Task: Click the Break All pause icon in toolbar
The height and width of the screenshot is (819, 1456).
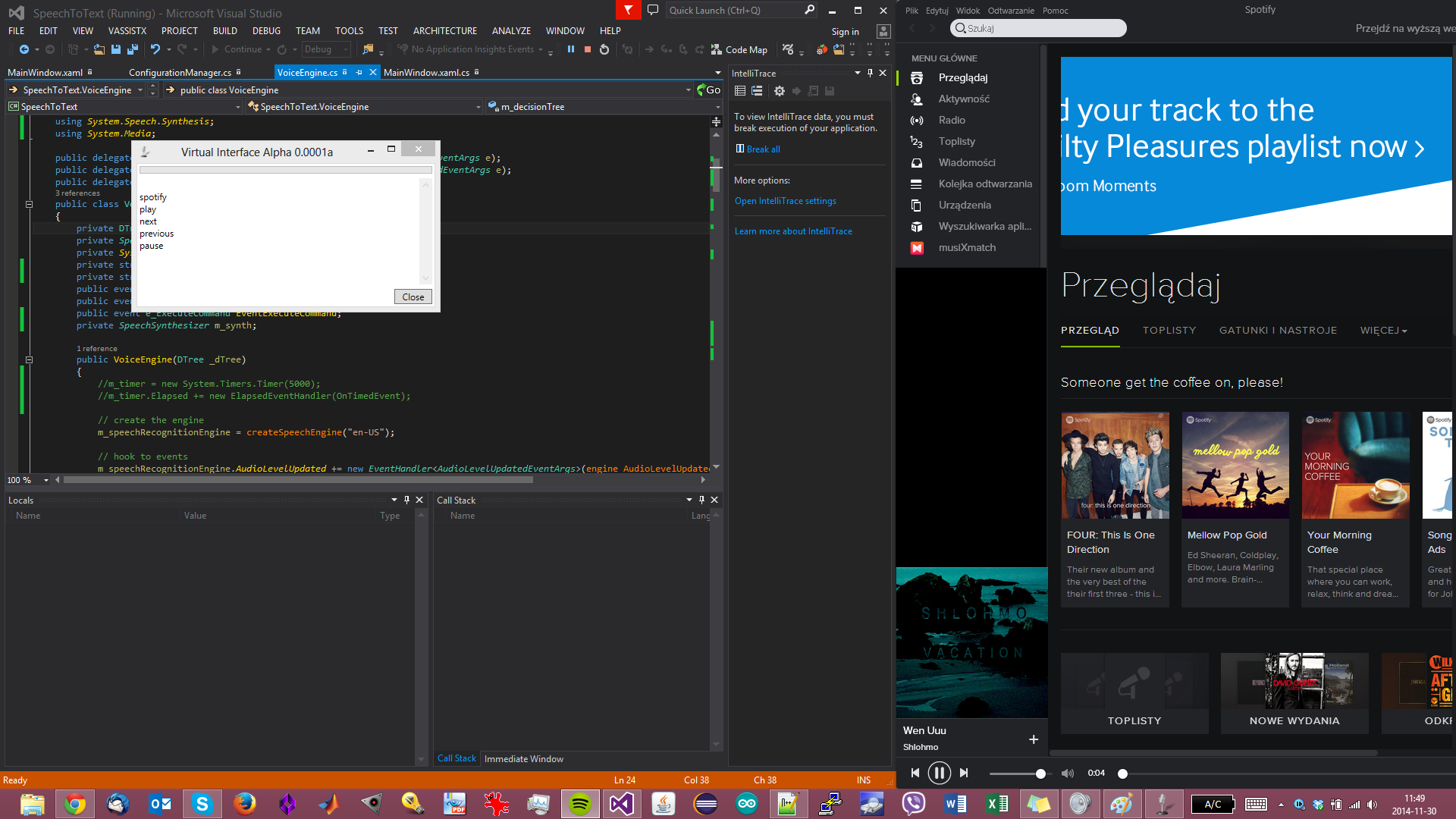Action: click(x=571, y=49)
